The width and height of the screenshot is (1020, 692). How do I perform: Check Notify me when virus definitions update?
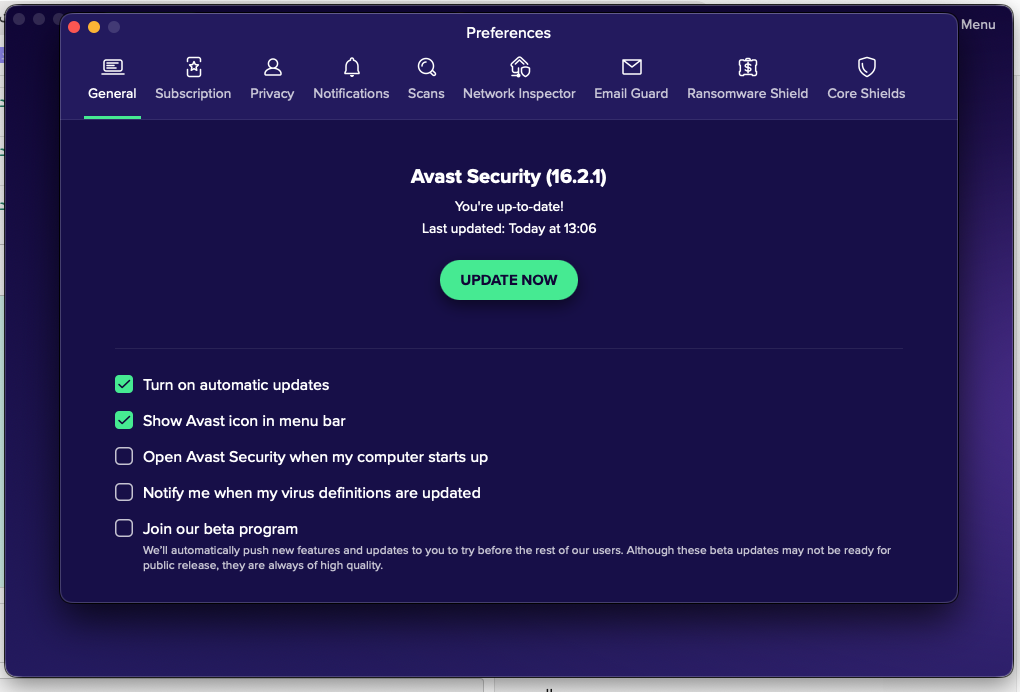[x=124, y=492]
